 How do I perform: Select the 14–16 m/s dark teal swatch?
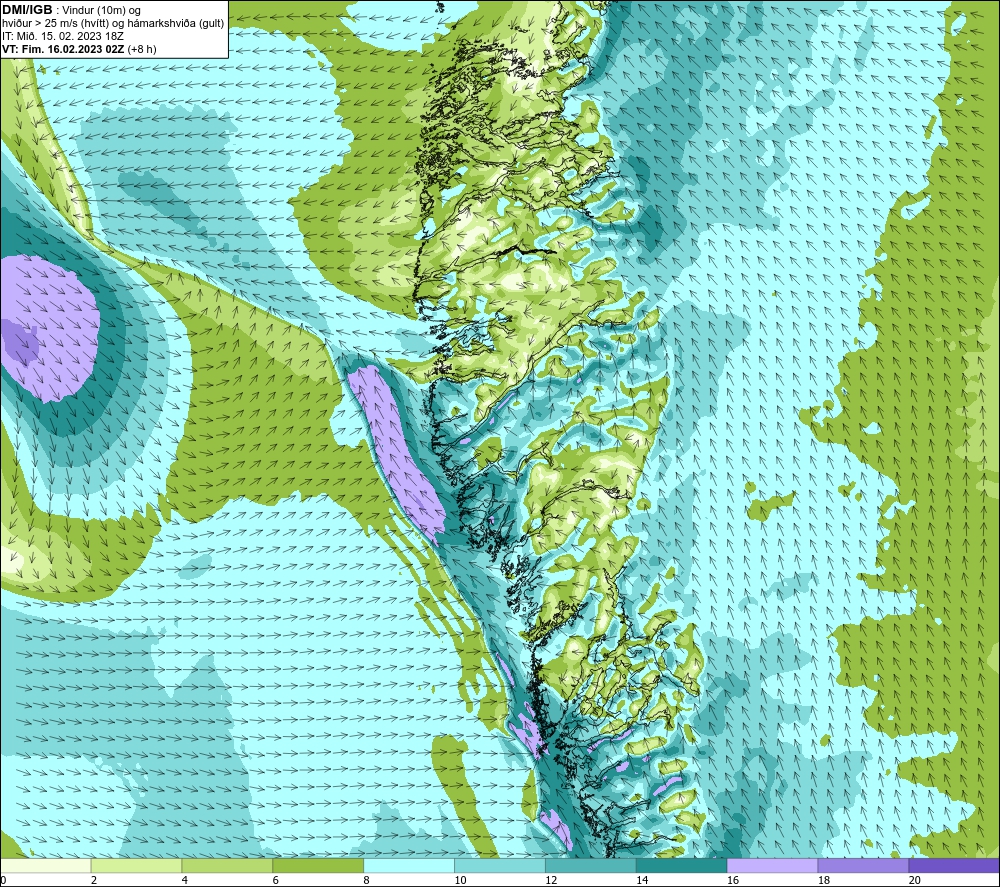[681, 865]
